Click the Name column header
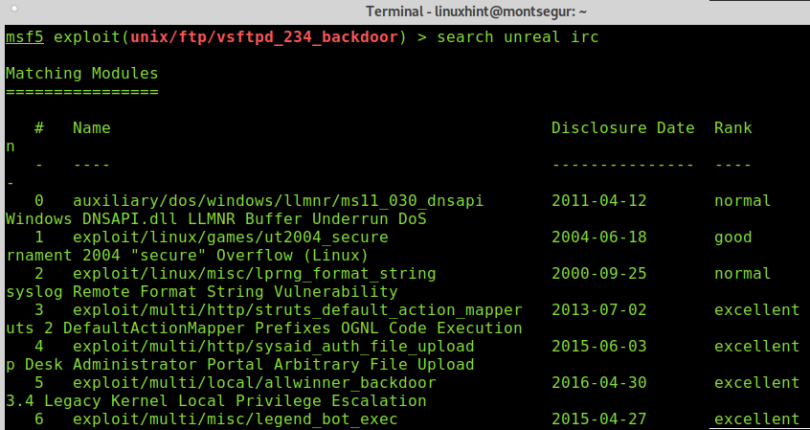The height and width of the screenshot is (430, 810). 91,128
